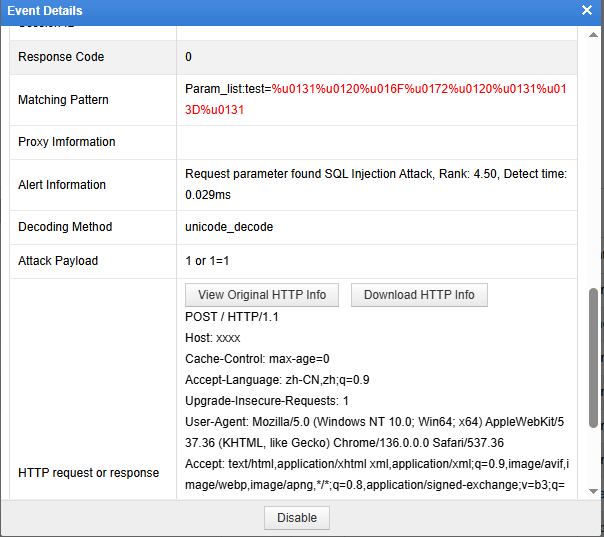Select the HTTP request or response label
The width and height of the screenshot is (604, 537).
(x=89, y=473)
